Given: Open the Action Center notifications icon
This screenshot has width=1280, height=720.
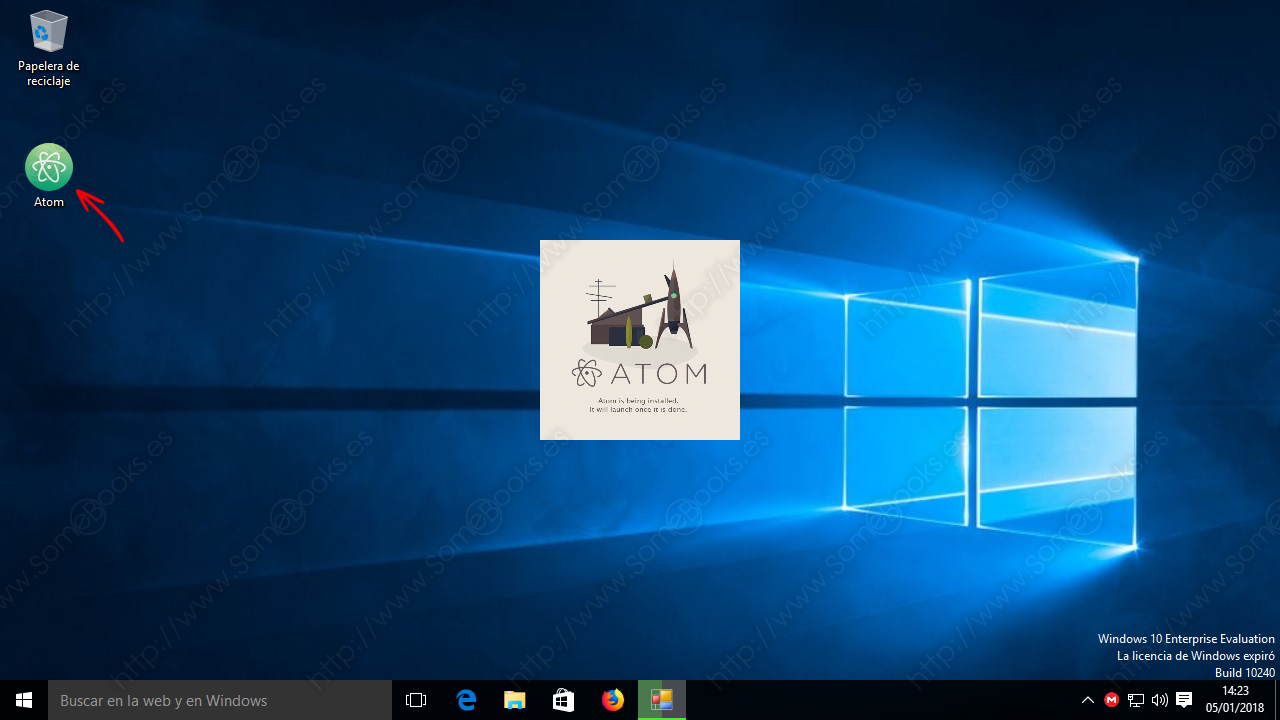Looking at the screenshot, I should 1184,700.
